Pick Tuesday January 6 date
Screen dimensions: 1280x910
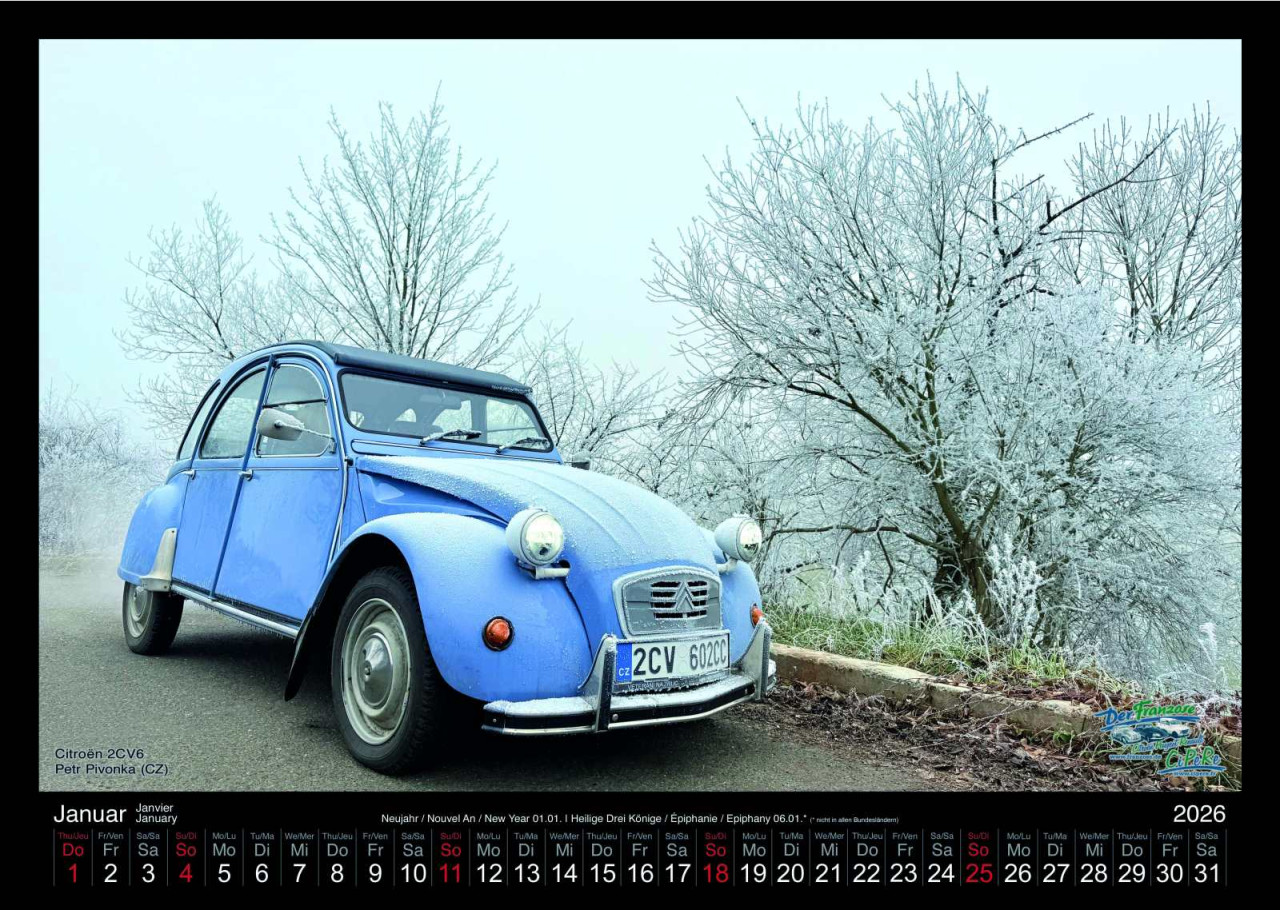click(261, 859)
